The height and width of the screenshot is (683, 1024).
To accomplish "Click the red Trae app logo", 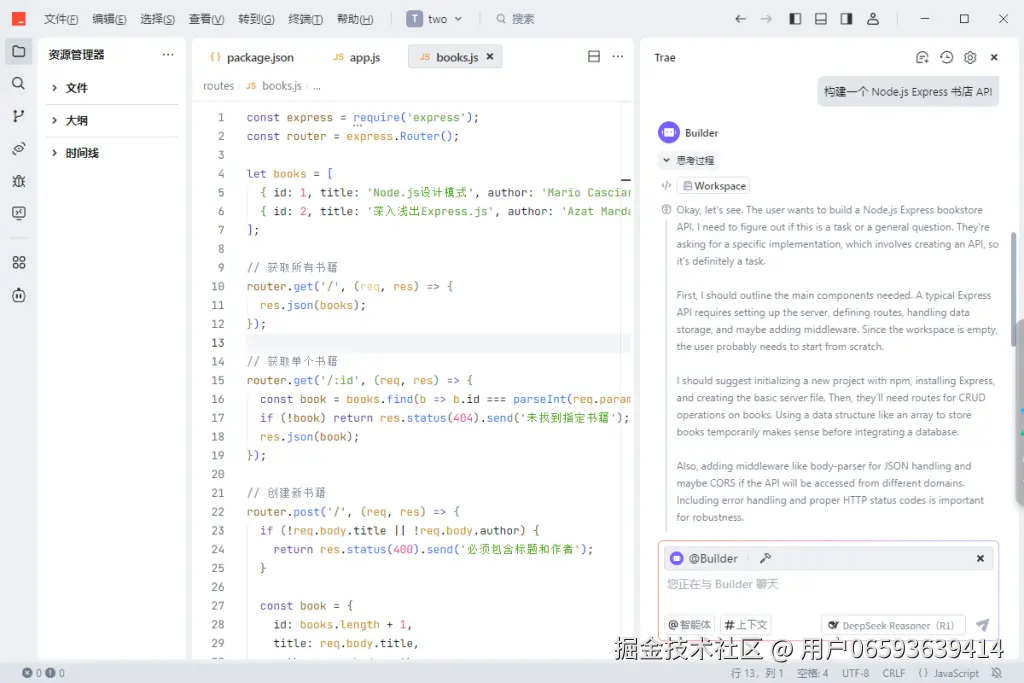I will pyautogui.click(x=19, y=19).
